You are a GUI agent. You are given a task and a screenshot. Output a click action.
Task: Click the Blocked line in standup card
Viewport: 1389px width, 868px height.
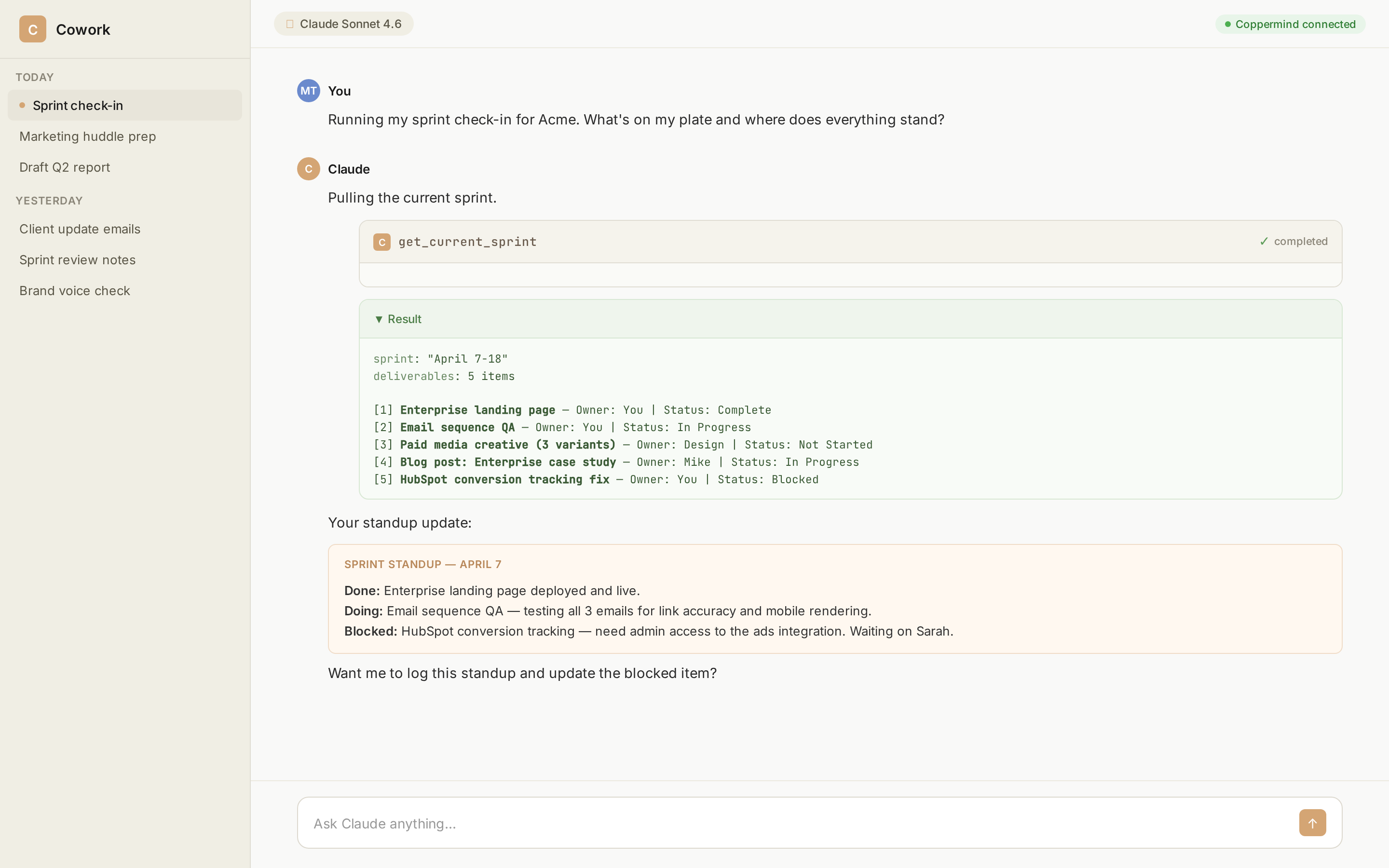[x=649, y=631]
